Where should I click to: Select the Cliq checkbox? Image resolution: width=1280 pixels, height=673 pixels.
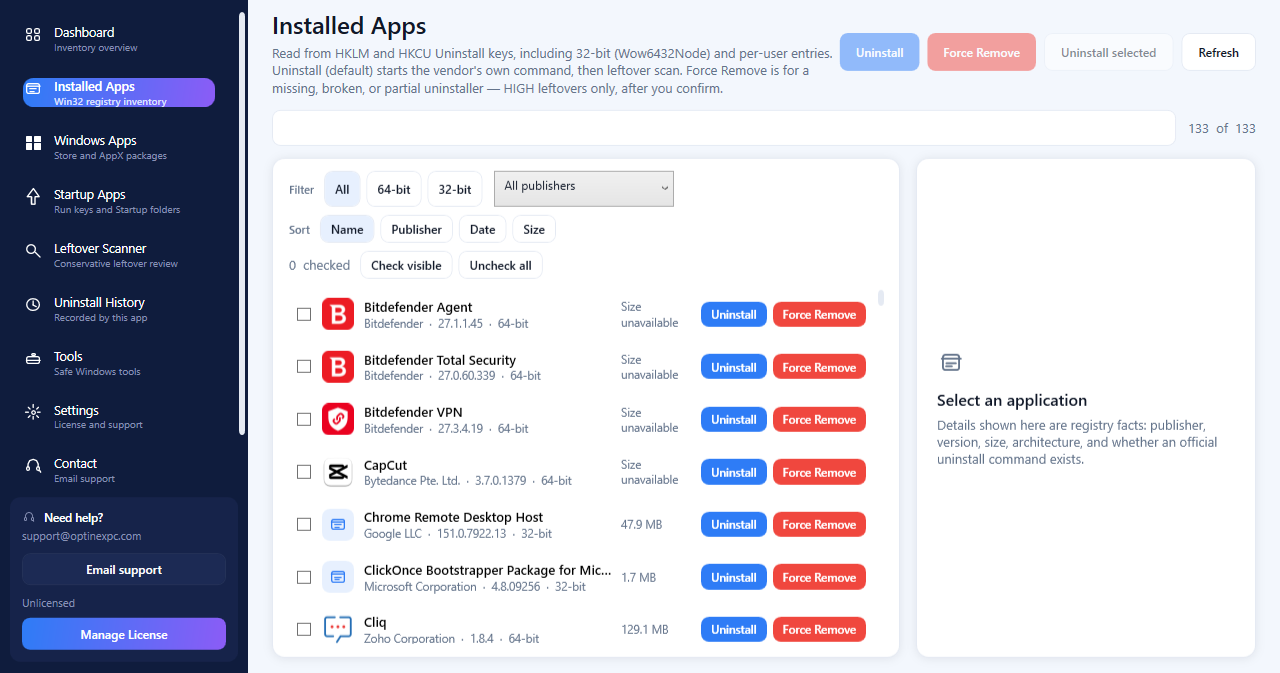[x=304, y=629]
